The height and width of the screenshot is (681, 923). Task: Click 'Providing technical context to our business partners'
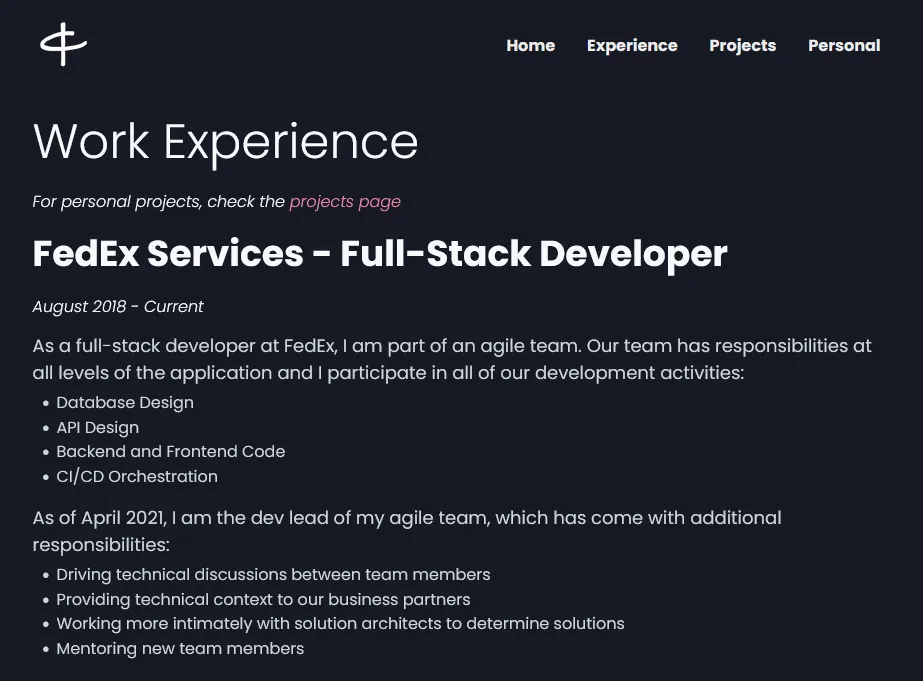pos(263,599)
